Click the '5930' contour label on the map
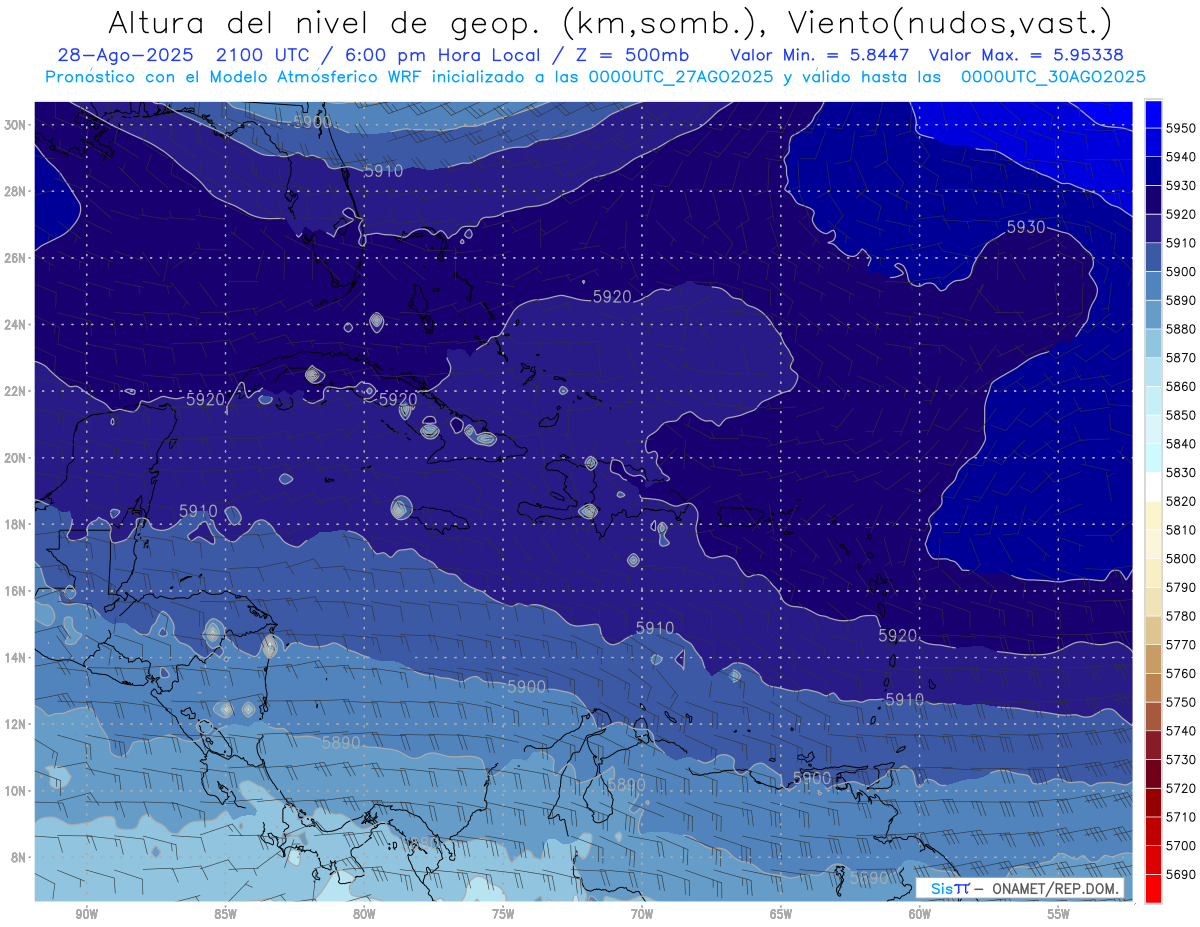1200x927 pixels. pyautogui.click(x=1025, y=227)
